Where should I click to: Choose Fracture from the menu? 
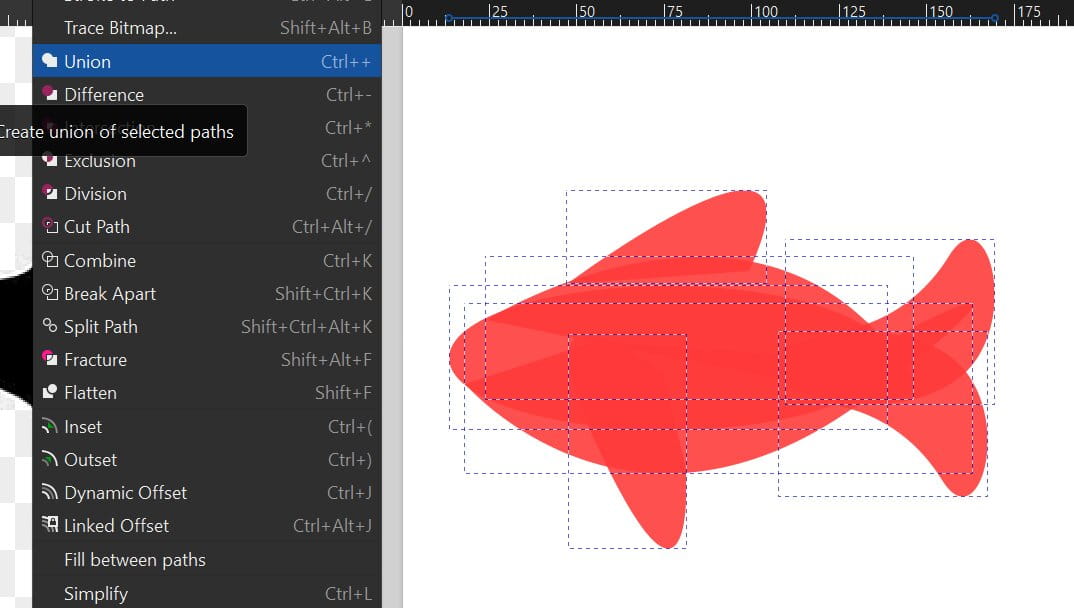[x=207, y=359]
